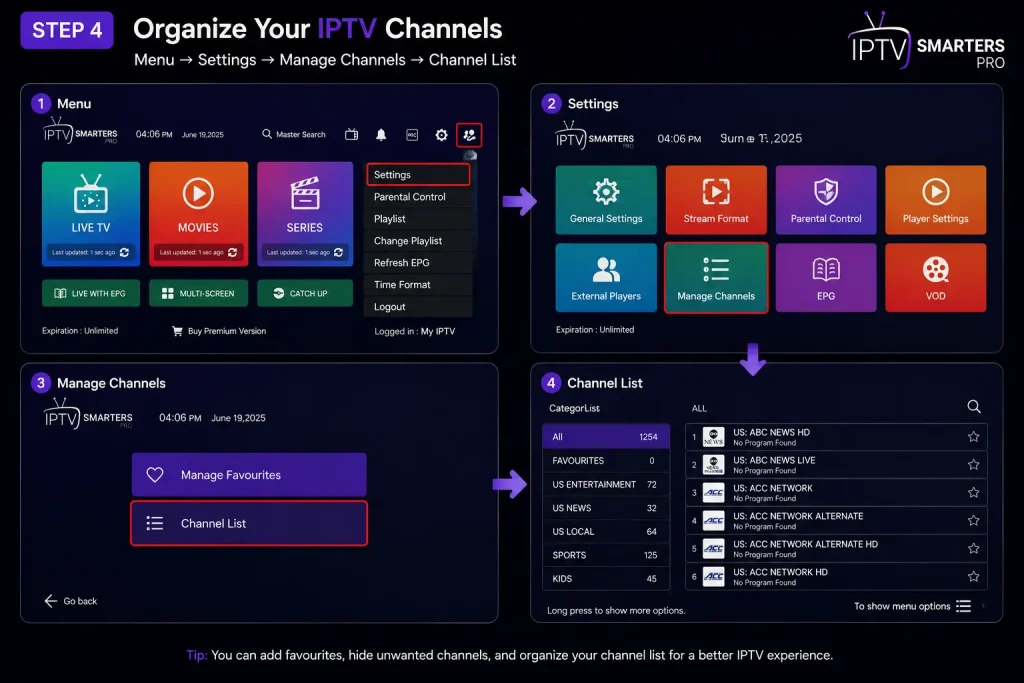This screenshot has width=1024, height=683.
Task: Open Manage Favourites button
Action: pos(249,475)
